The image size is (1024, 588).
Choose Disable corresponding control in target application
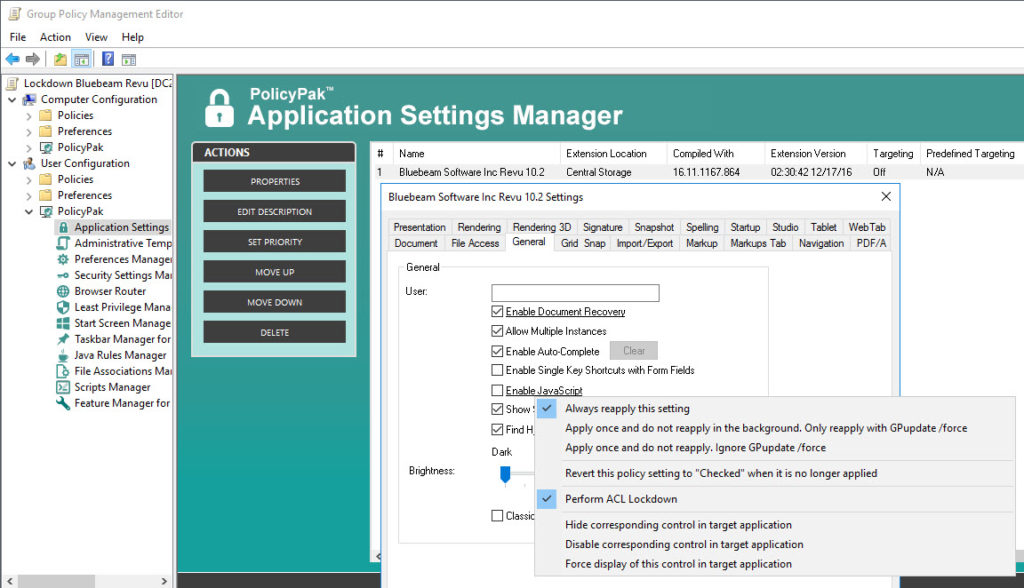point(684,545)
